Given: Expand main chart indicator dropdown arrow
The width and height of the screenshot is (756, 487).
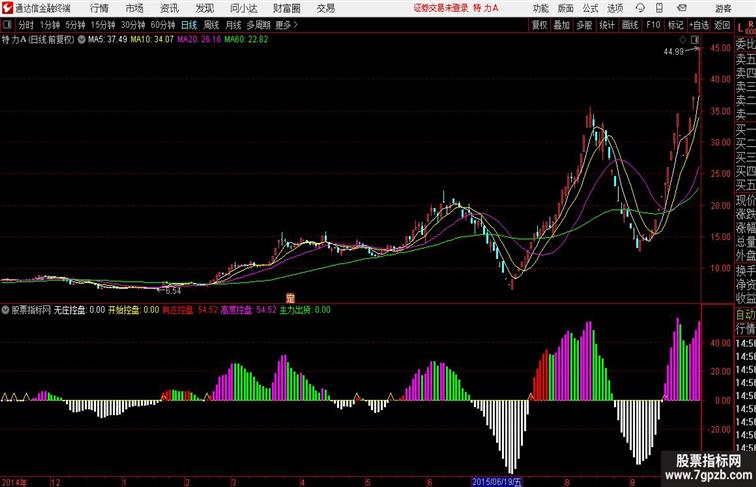Looking at the screenshot, I should (x=81, y=40).
